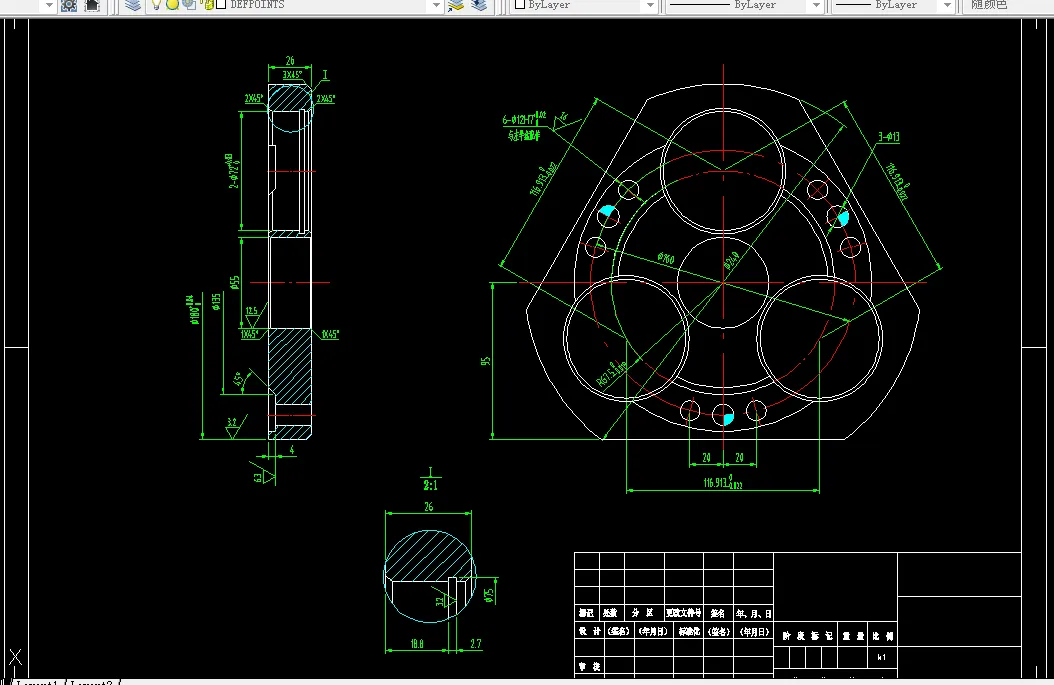Select the Φ240 diameter dimension
This screenshot has height=685, width=1054.
pyautogui.click(x=731, y=261)
